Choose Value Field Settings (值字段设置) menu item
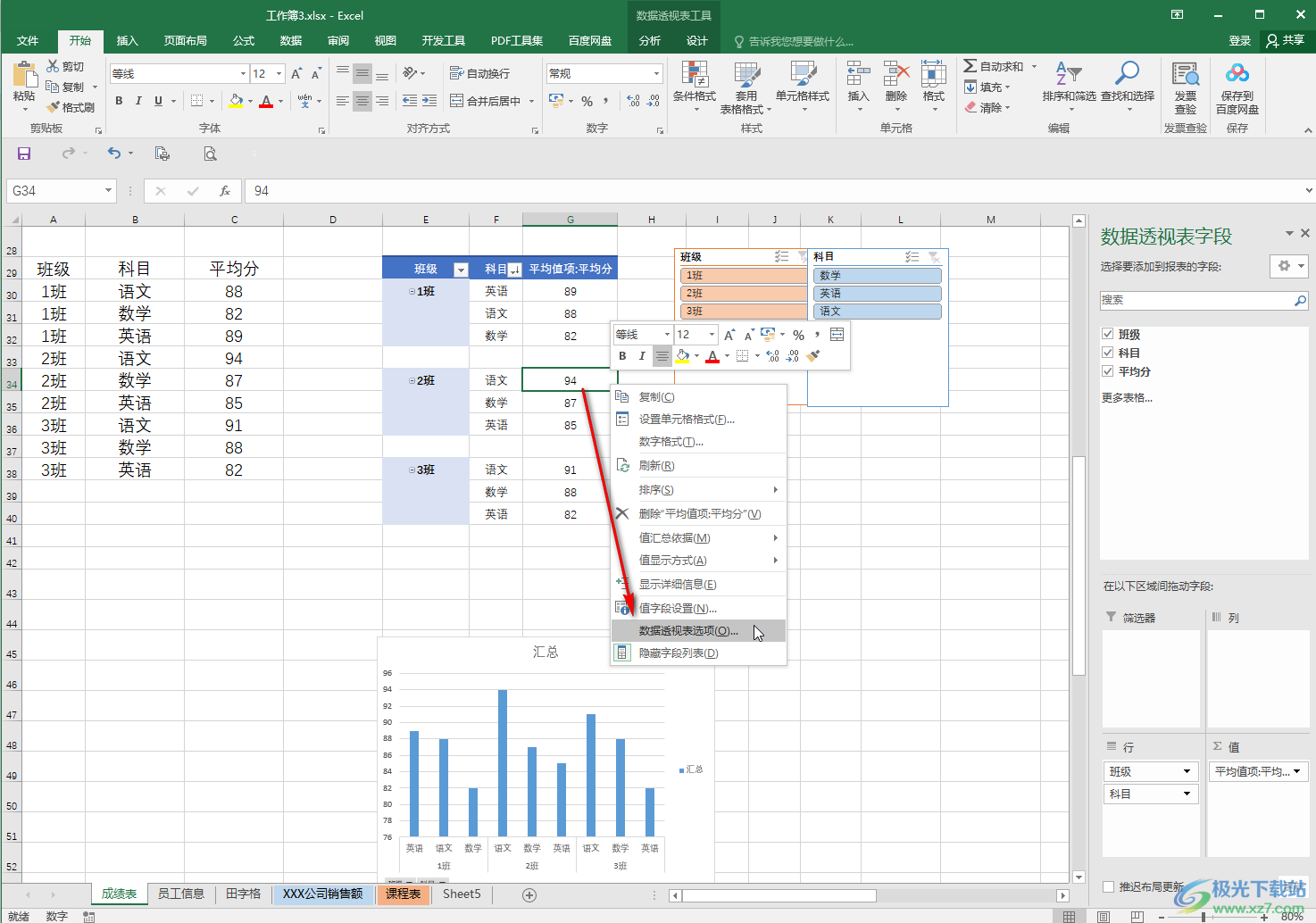This screenshot has height=923, width=1316. pos(698,608)
